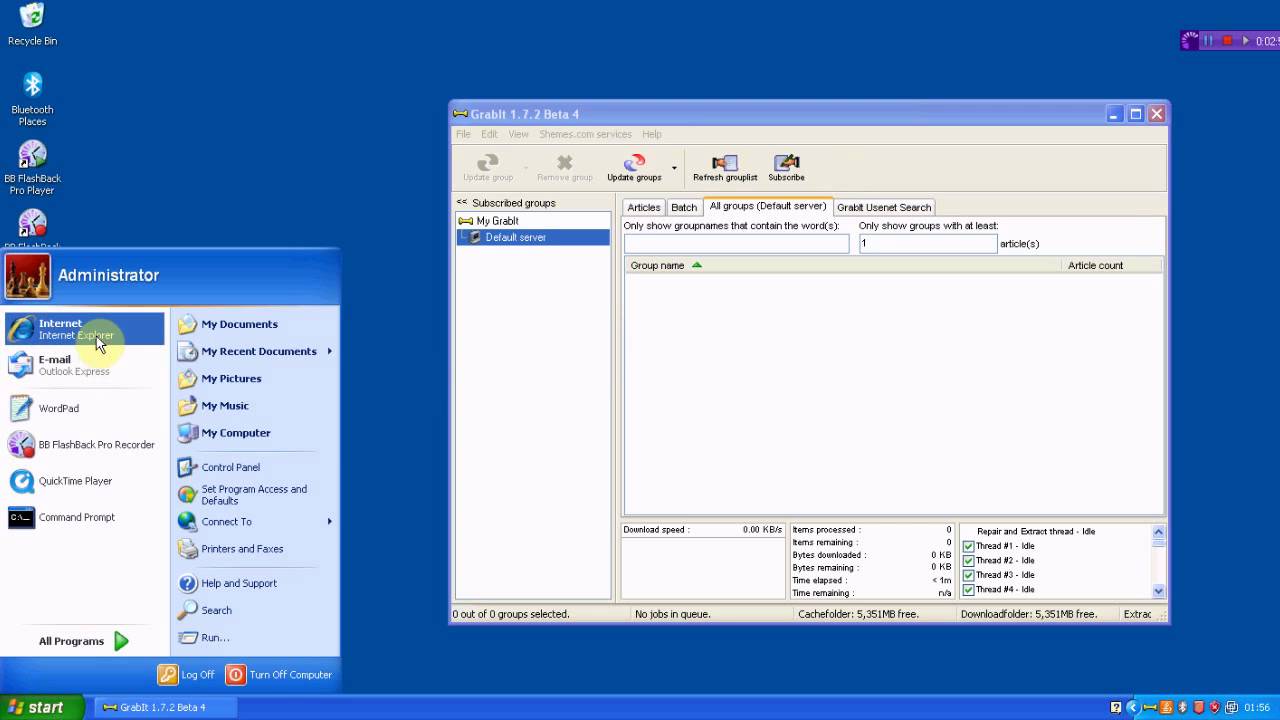The width and height of the screenshot is (1280, 720).
Task: Click the tray icon with red X shield
Action: [x=1215, y=707]
